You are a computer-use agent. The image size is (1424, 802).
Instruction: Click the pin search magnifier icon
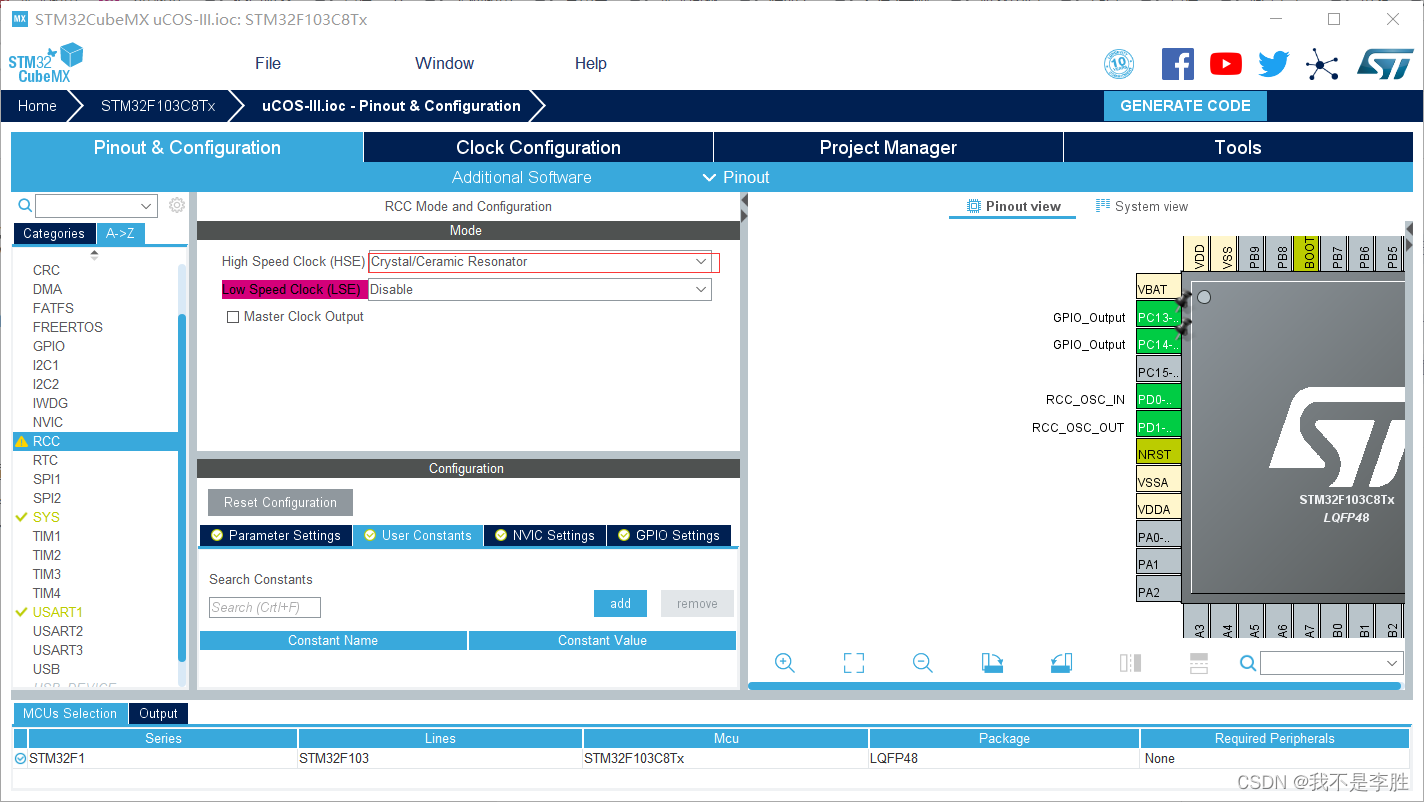[1248, 663]
